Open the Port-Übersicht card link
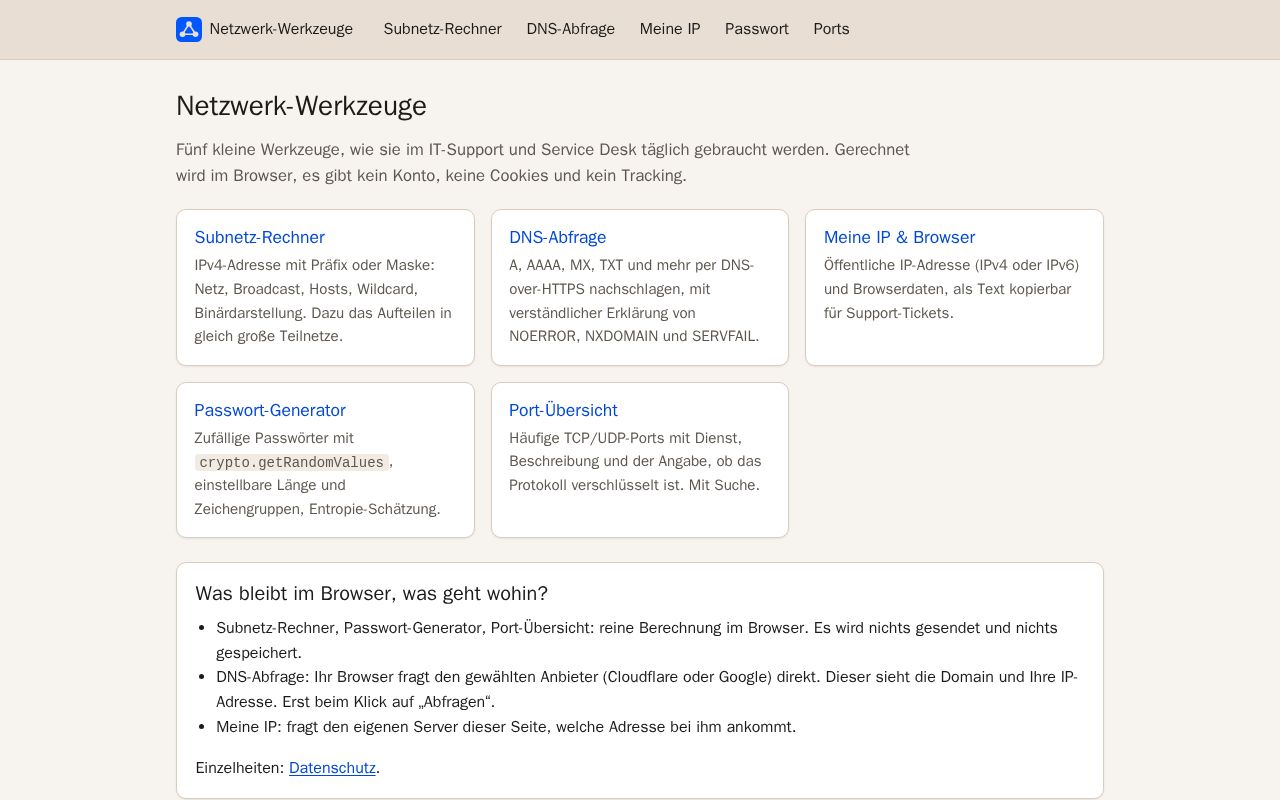 (x=563, y=410)
